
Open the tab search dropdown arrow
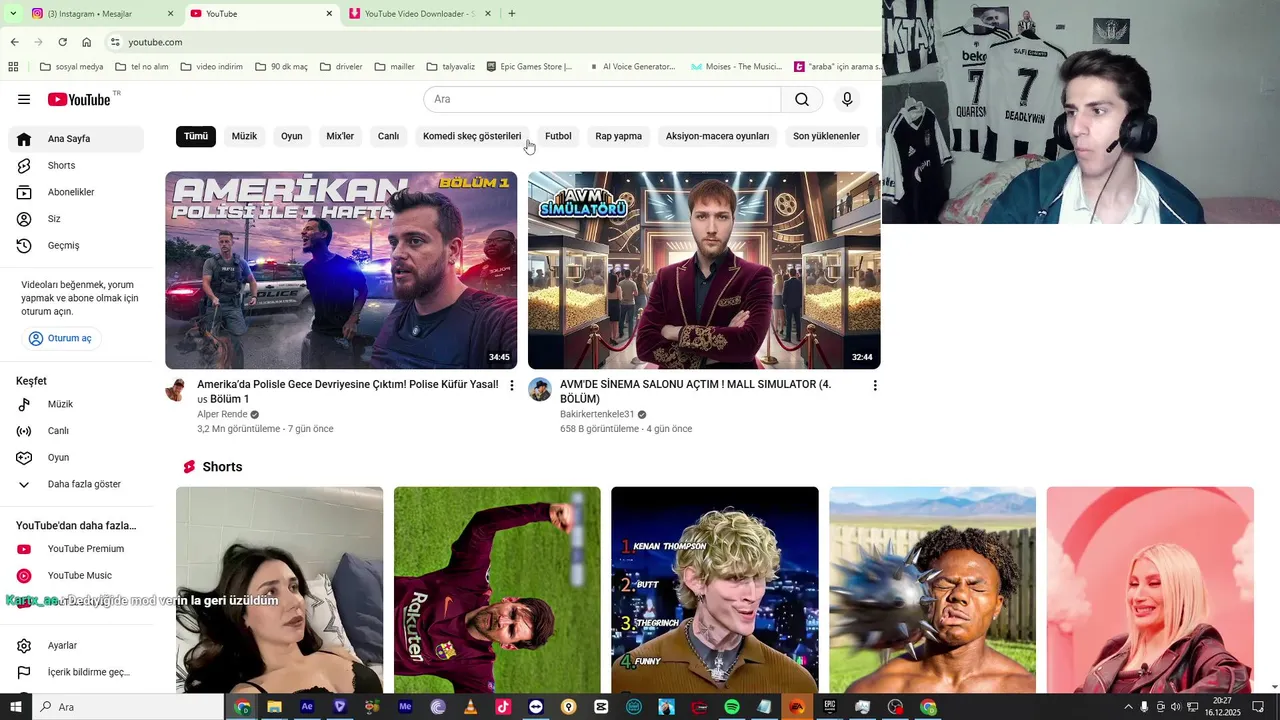(x=12, y=14)
